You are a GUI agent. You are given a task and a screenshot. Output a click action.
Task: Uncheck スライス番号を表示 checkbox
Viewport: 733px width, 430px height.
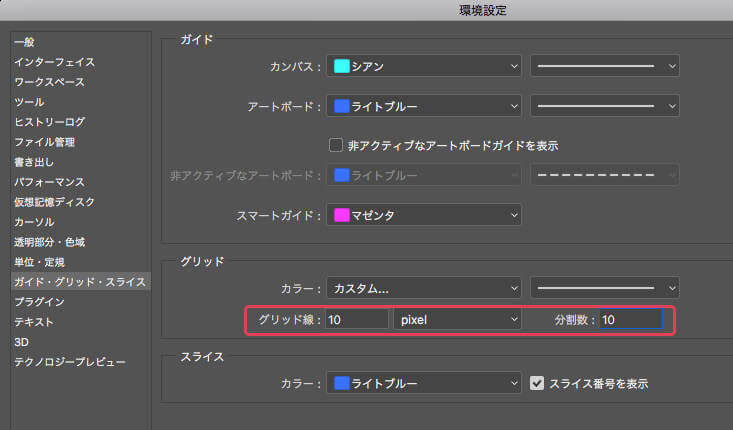(537, 383)
